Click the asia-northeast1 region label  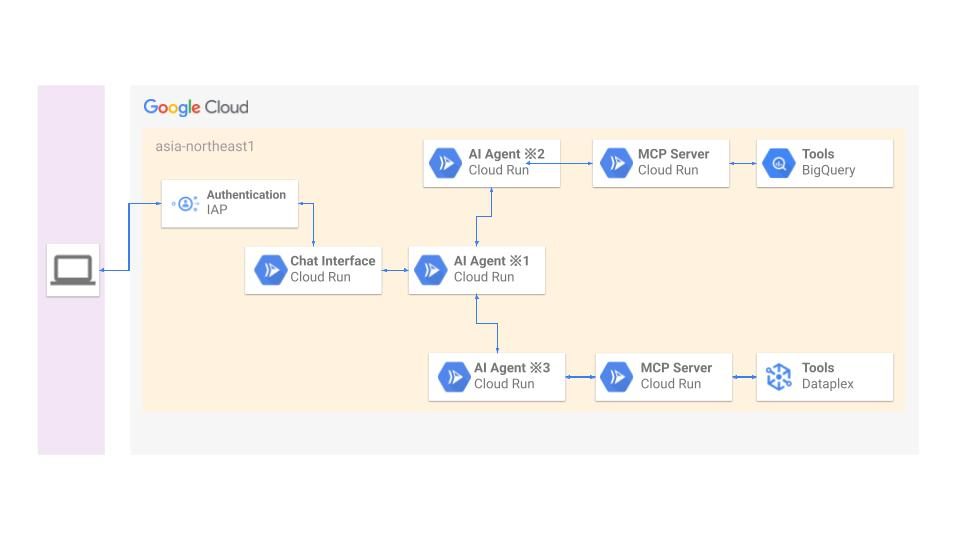[204, 146]
